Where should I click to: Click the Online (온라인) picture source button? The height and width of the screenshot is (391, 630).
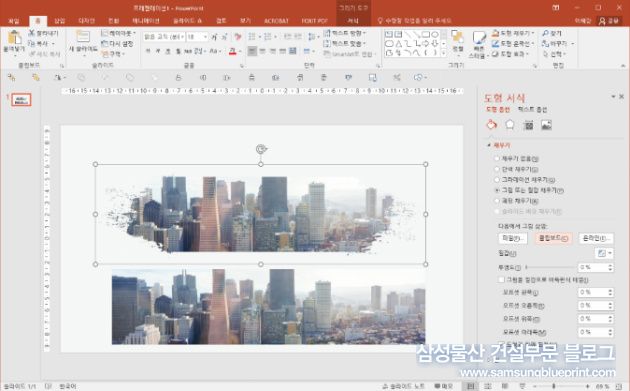pos(596,238)
